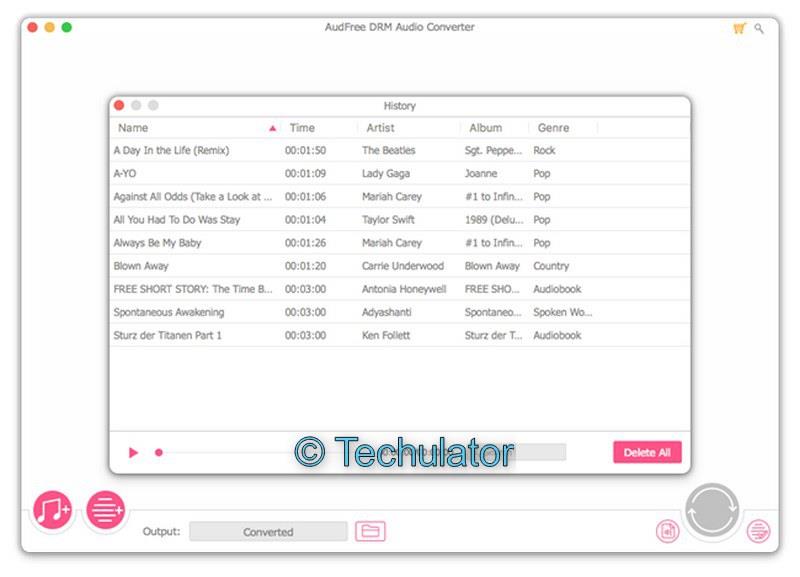Open the converted history list icon
Screen dimensions: 800x577
(759, 531)
